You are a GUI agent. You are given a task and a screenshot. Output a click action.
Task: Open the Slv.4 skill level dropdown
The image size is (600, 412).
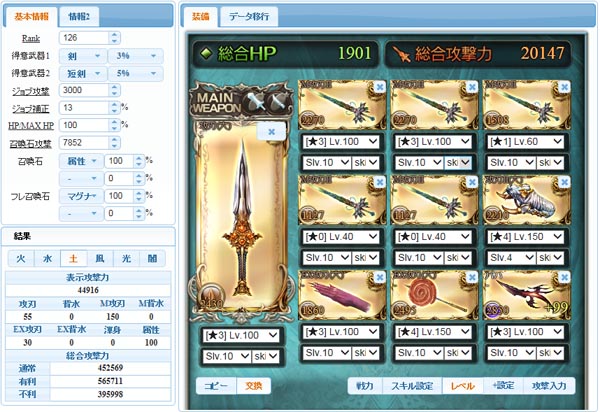(511, 258)
